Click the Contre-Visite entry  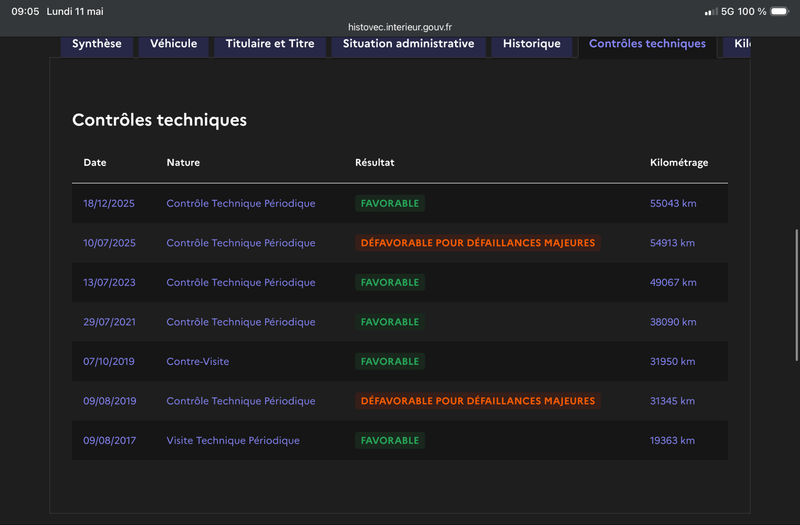coord(197,361)
